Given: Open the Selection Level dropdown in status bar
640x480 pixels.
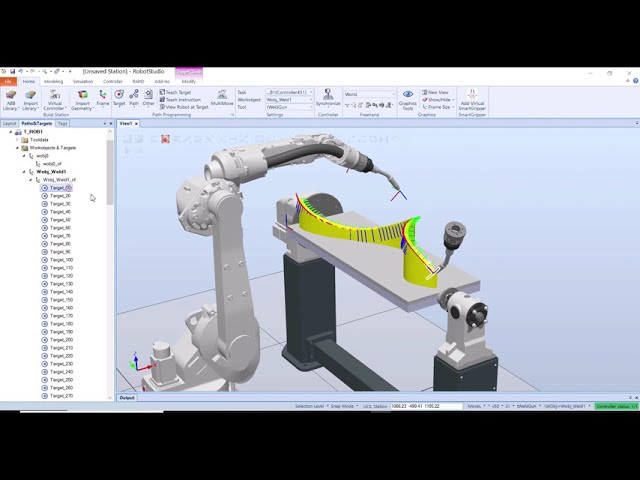Looking at the screenshot, I should [311, 406].
